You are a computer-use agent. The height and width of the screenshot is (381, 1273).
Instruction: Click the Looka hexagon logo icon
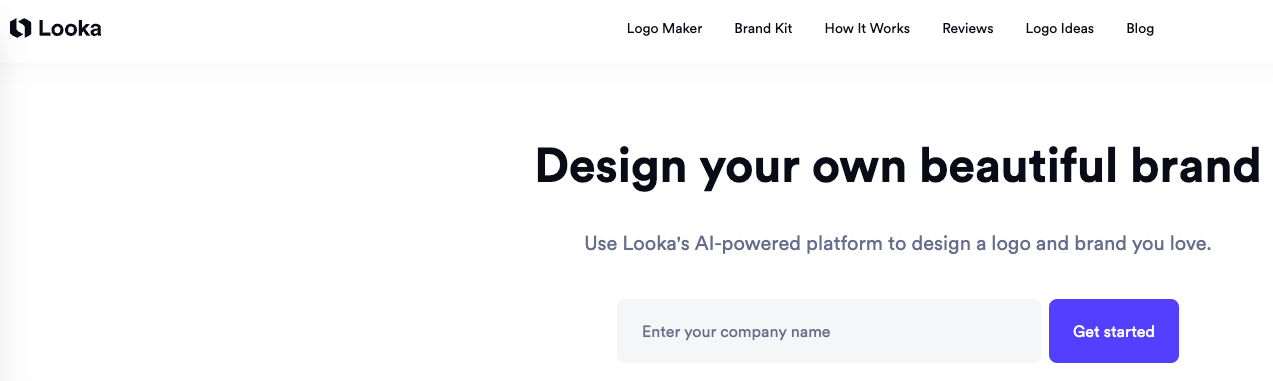(20, 29)
